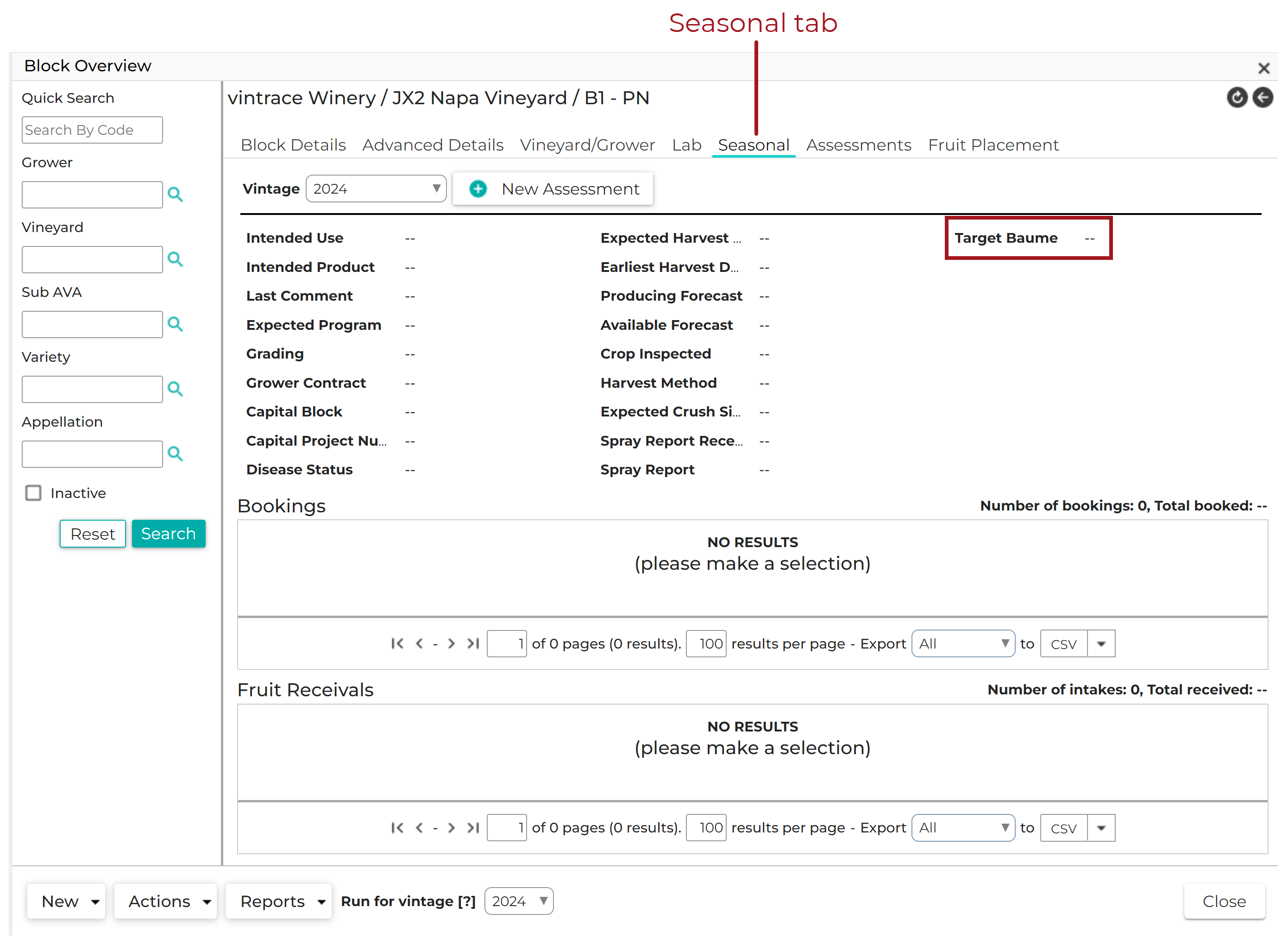Expand the New menu button
The width and height of the screenshot is (1288, 939).
click(x=67, y=901)
